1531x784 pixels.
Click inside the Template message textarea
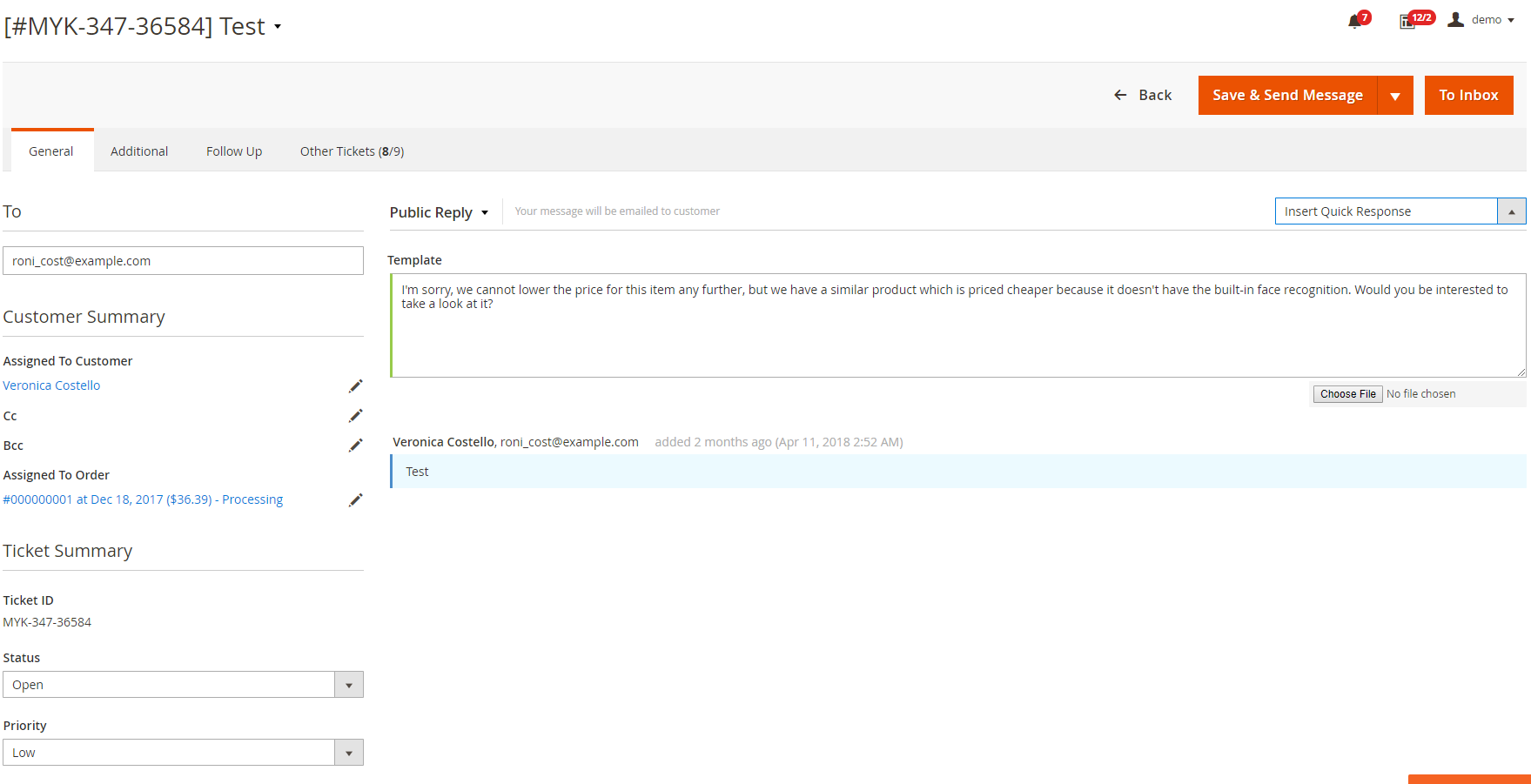pos(957,325)
